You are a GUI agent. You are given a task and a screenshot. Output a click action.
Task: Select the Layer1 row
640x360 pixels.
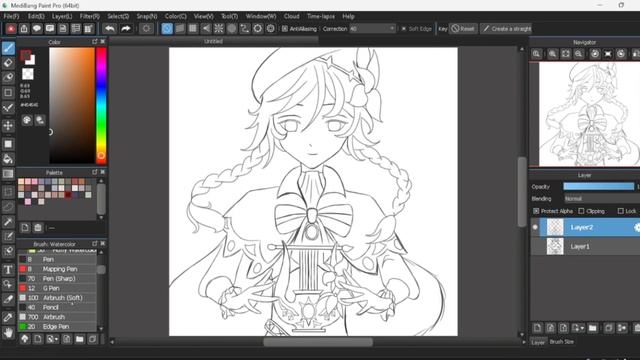[x=585, y=247]
